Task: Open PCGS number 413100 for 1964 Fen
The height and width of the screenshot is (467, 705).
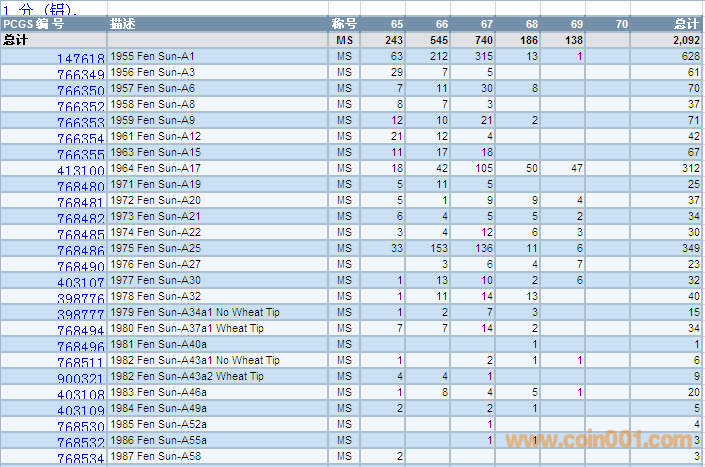Action: click(x=81, y=171)
